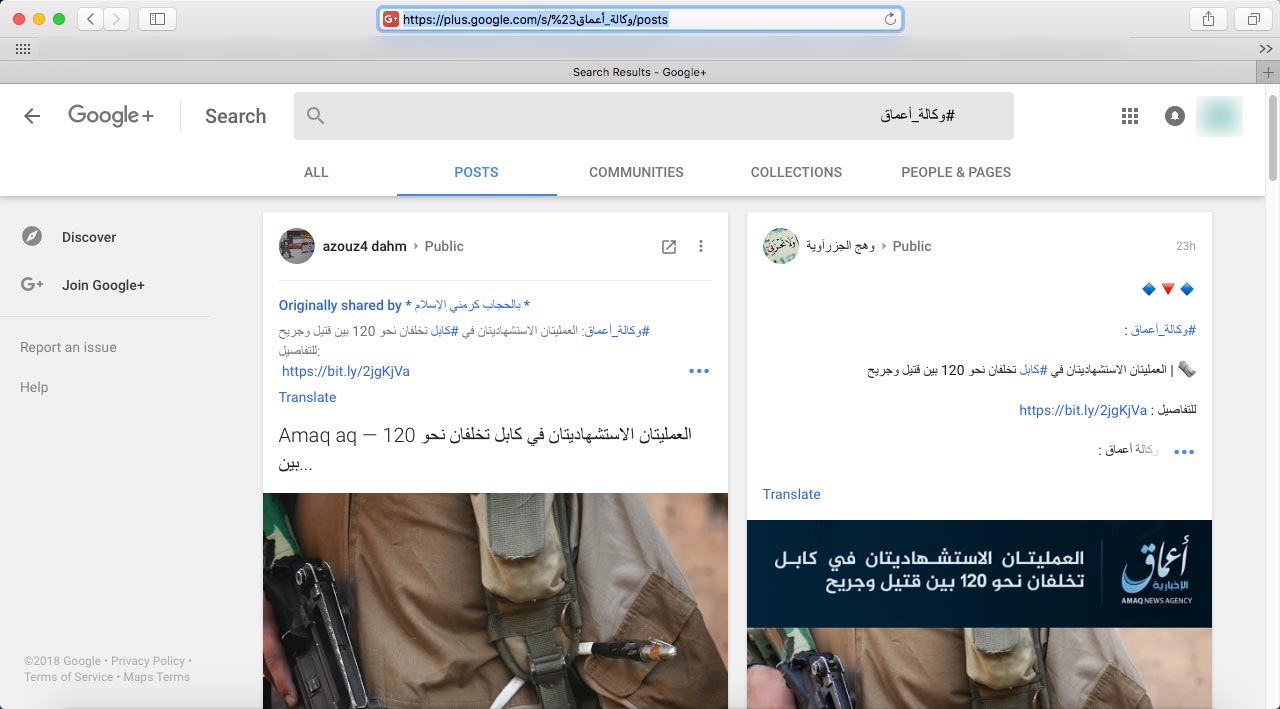Switch to the People & Pages tab
This screenshot has width=1280, height=709.
coord(955,172)
